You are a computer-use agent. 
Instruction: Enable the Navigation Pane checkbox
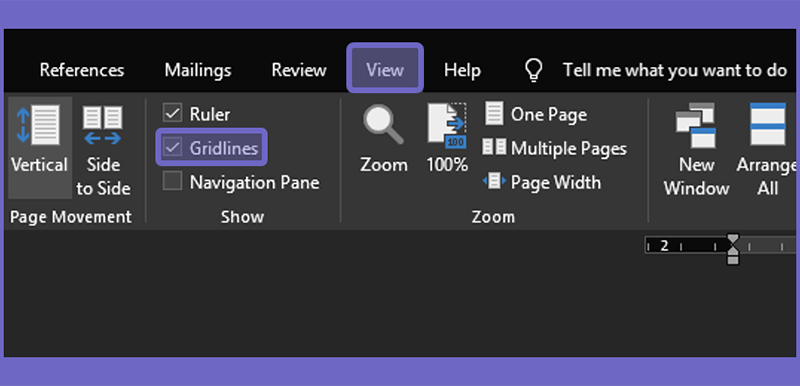point(172,181)
